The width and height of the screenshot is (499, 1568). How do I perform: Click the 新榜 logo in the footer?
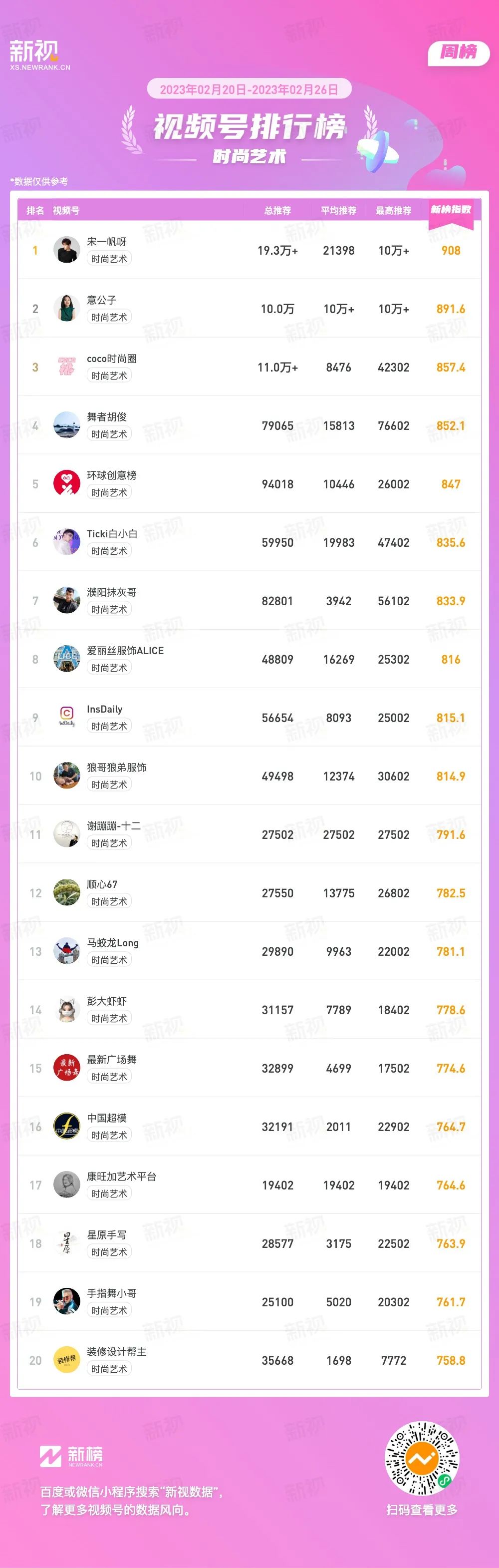pyautogui.click(x=71, y=1456)
